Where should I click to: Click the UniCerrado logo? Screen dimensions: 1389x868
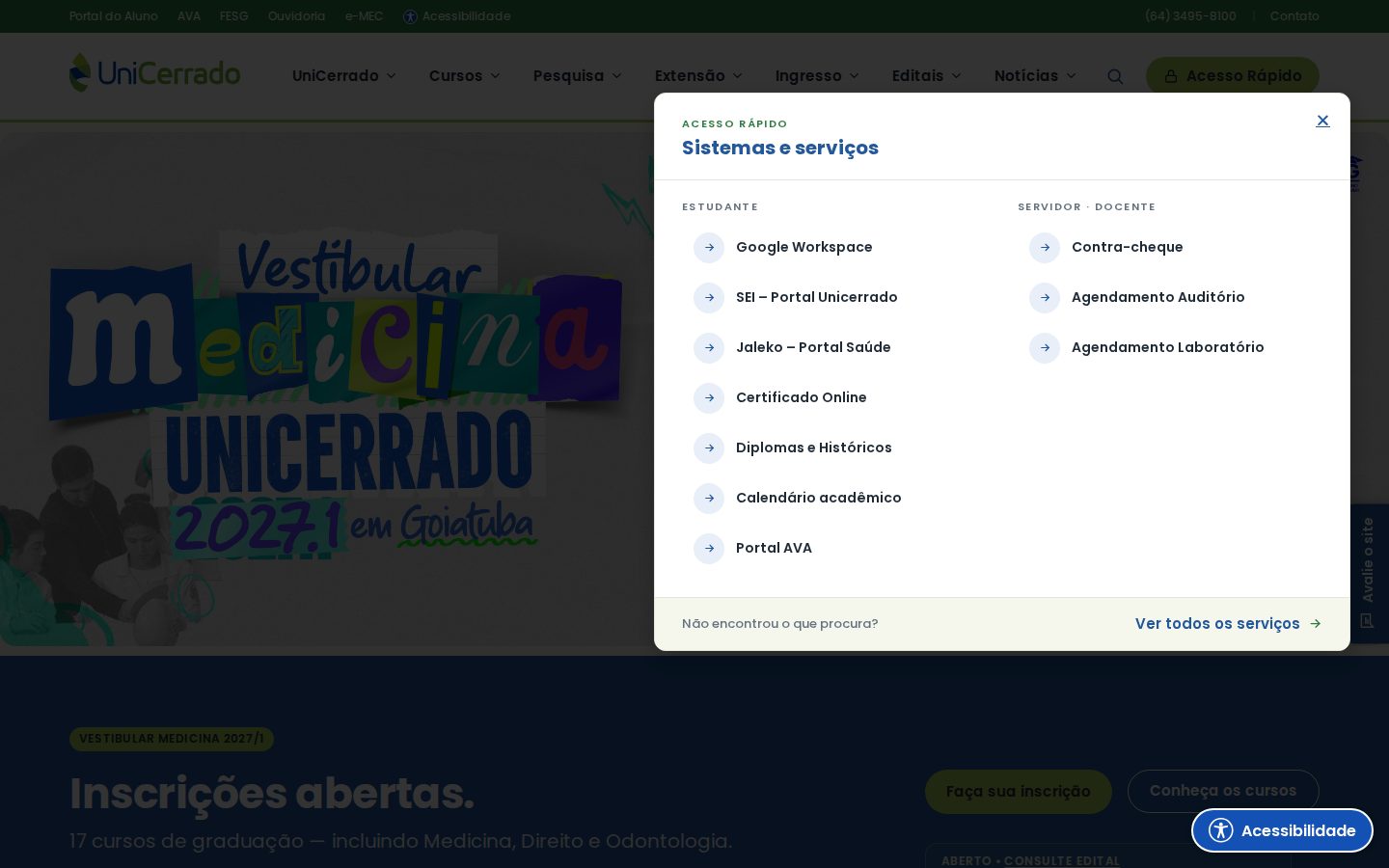coord(155,73)
